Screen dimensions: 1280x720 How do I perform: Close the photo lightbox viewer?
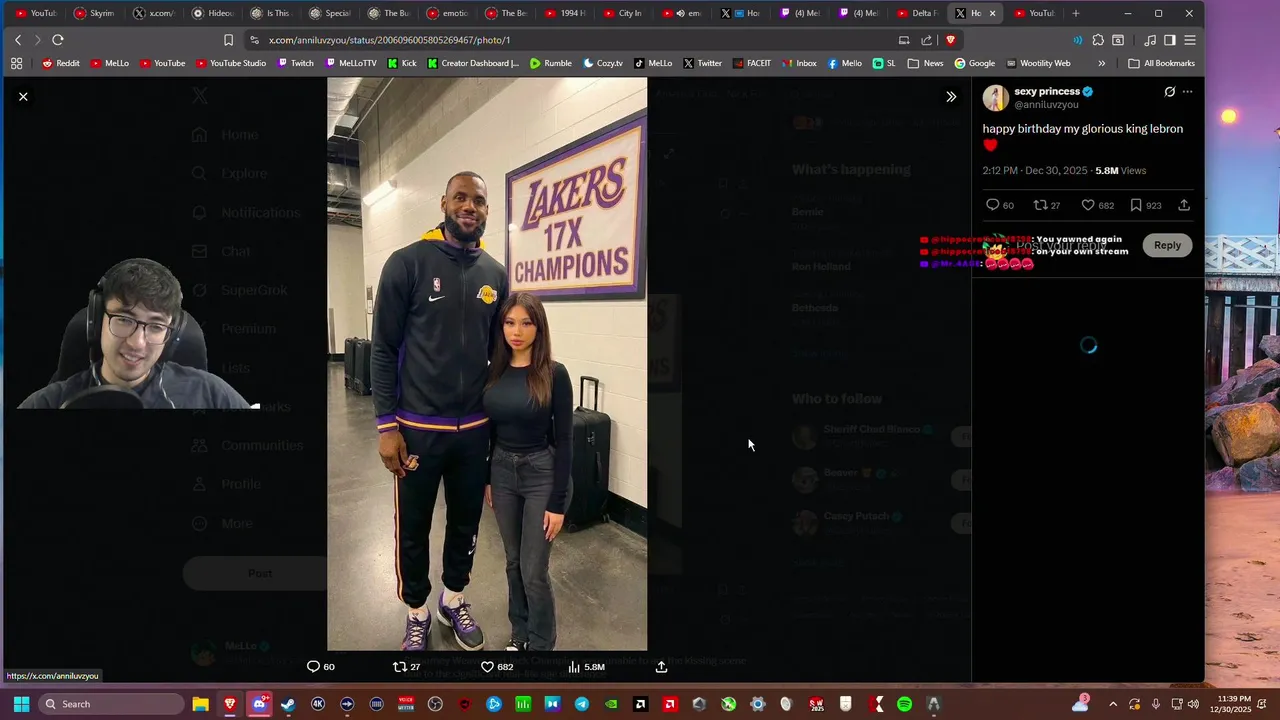[x=23, y=97]
